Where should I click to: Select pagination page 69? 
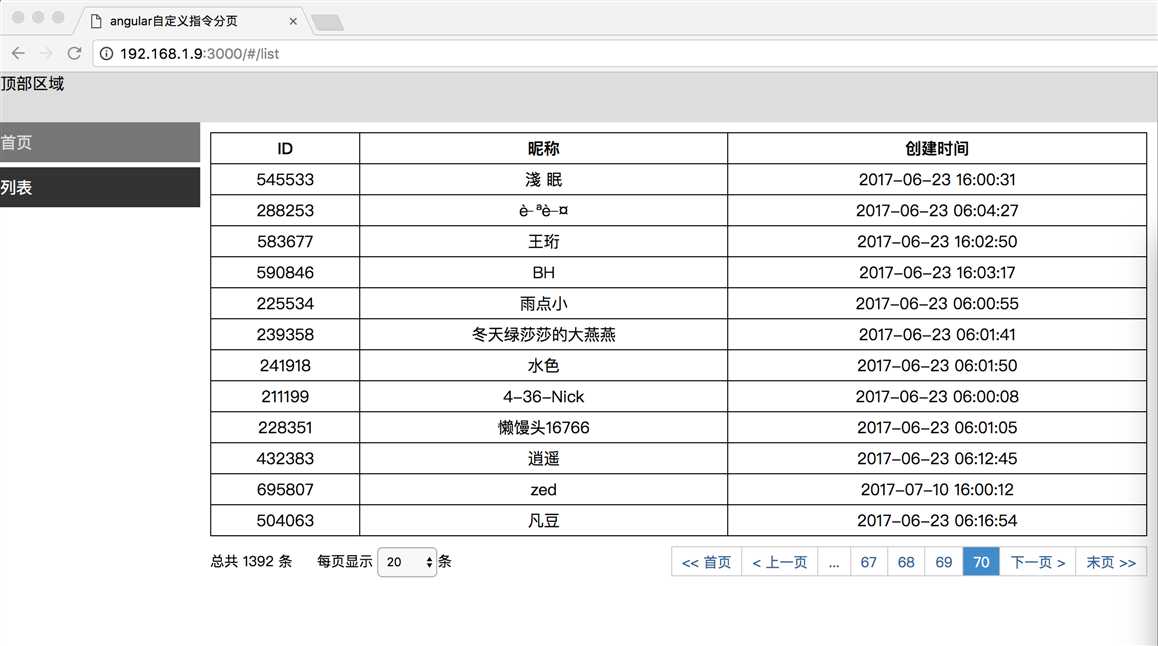[x=942, y=561]
